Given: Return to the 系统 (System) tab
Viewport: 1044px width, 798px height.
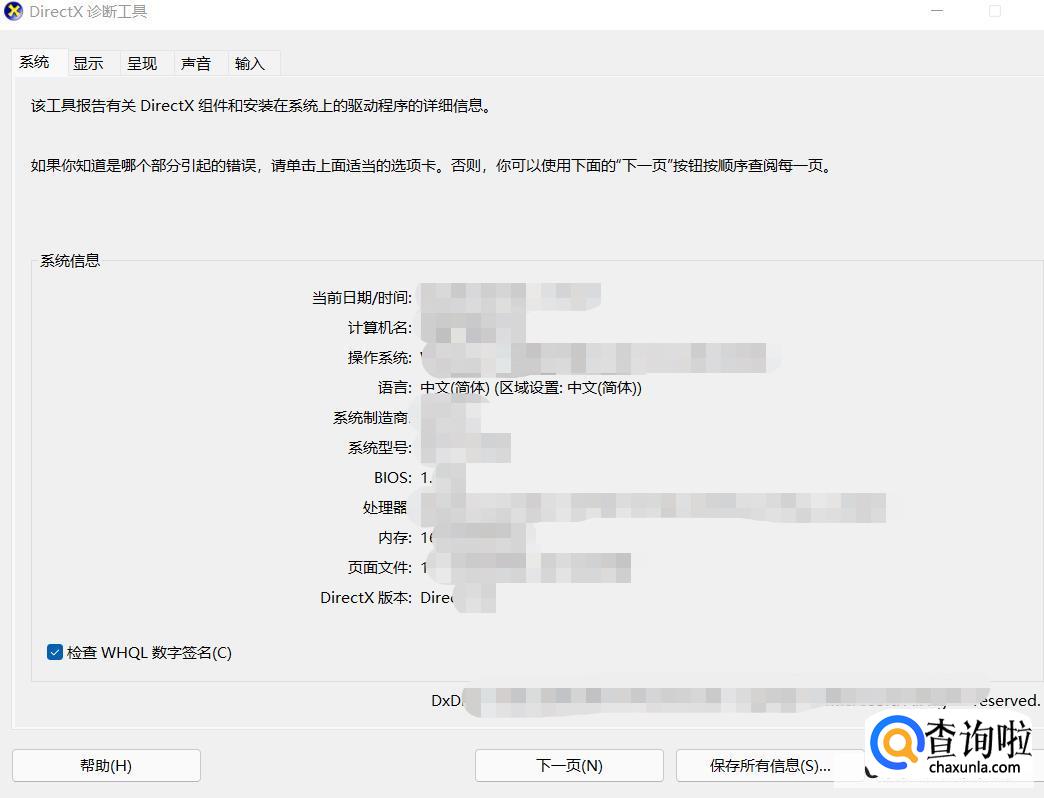Looking at the screenshot, I should click(36, 61).
